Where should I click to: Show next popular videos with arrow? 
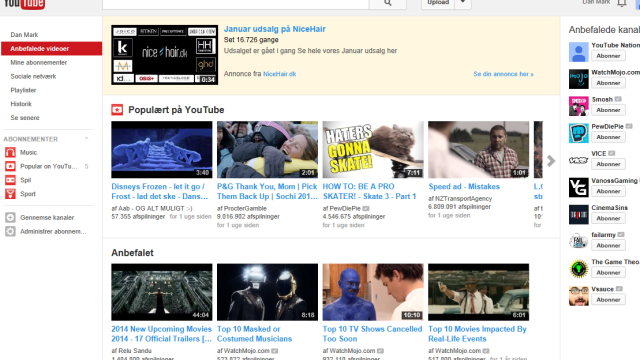[x=551, y=161]
